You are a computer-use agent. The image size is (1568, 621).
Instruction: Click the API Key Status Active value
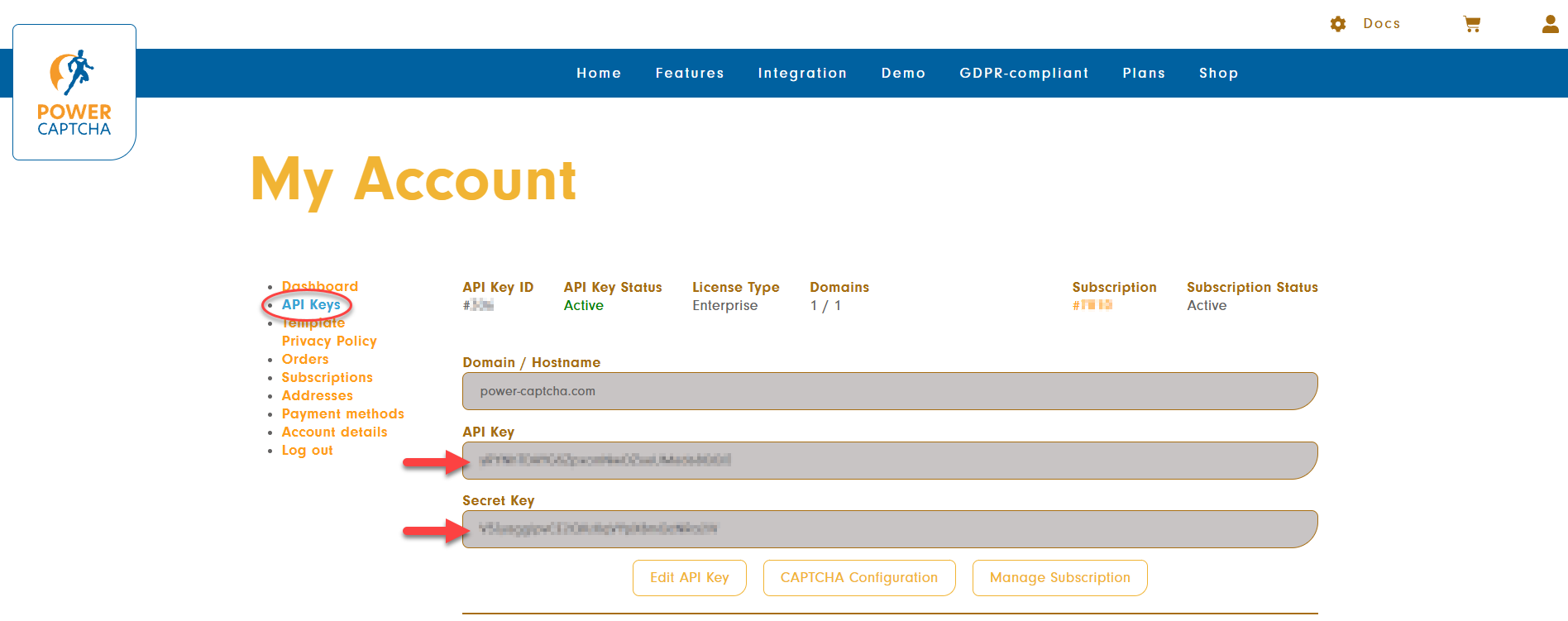584,305
